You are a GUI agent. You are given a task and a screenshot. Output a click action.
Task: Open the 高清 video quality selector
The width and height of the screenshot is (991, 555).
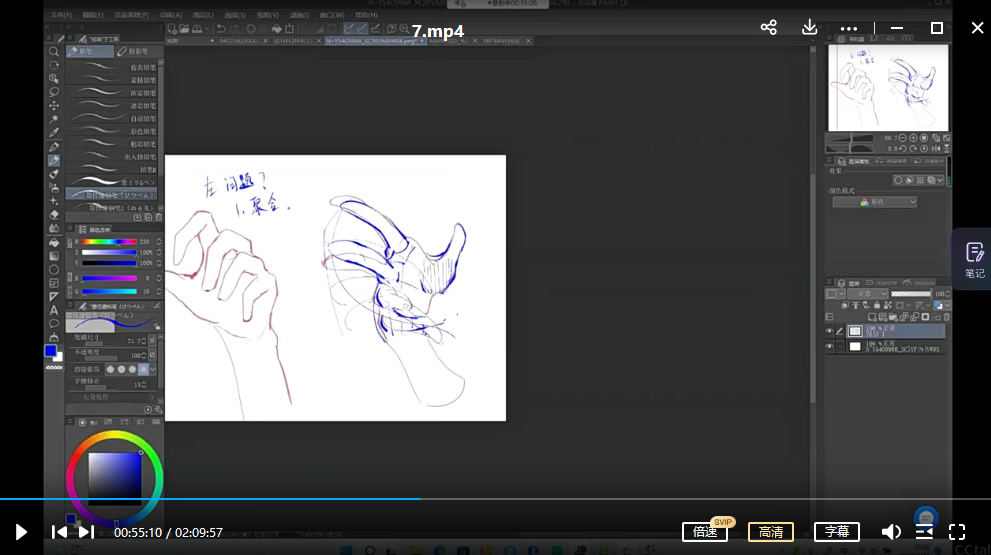[x=770, y=532]
